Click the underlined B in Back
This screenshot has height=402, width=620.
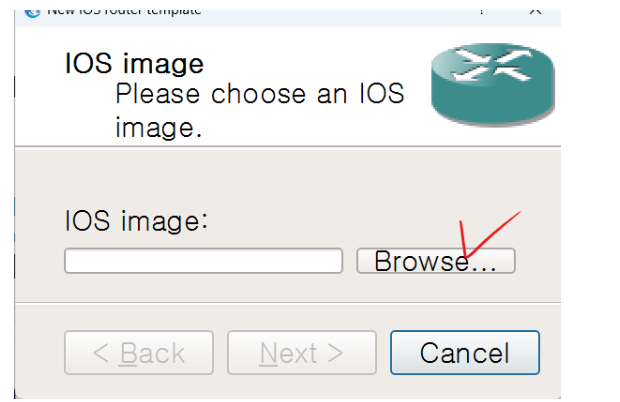point(129,353)
